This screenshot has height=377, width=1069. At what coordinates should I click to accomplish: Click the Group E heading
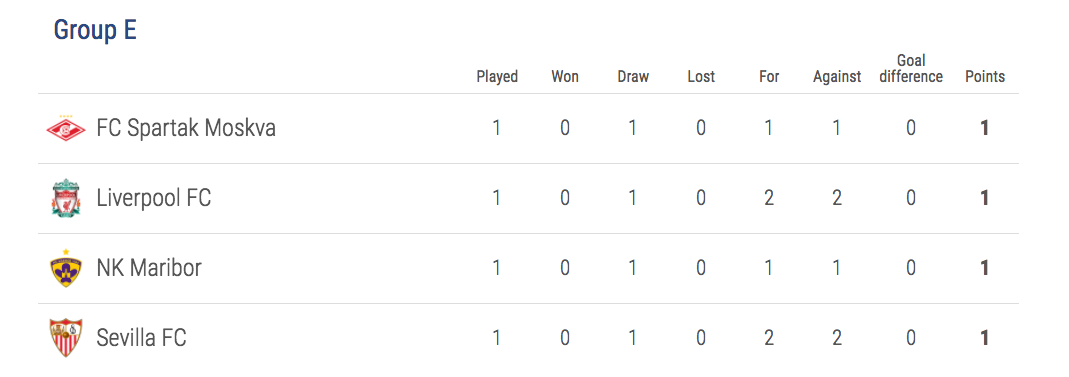(x=95, y=30)
